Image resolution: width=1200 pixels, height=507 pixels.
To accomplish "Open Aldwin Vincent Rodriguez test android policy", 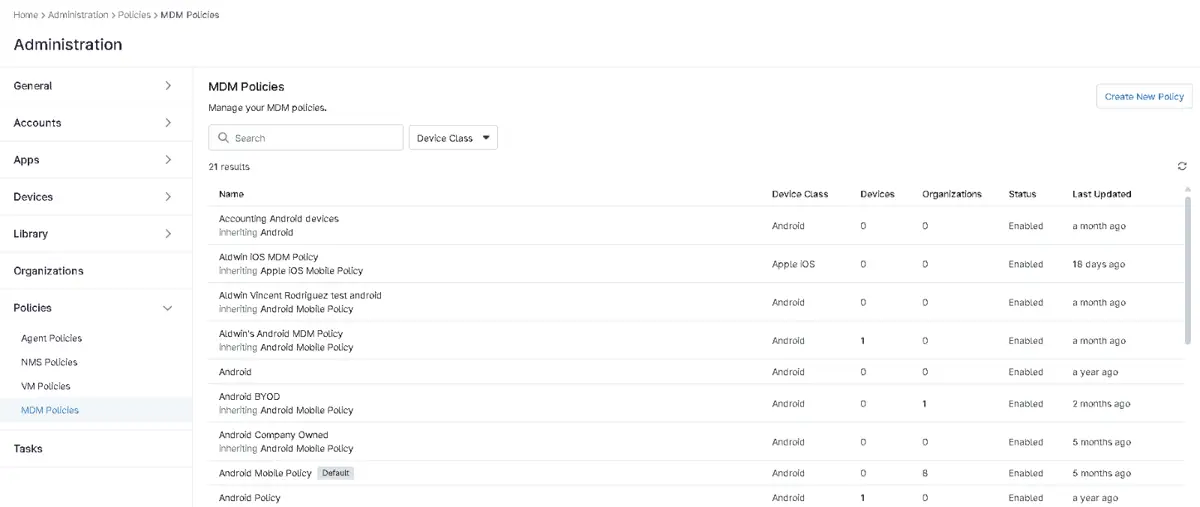I will coord(300,296).
